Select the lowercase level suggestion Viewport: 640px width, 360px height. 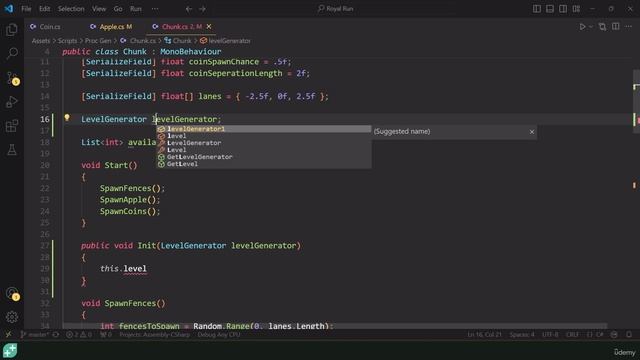coord(264,136)
